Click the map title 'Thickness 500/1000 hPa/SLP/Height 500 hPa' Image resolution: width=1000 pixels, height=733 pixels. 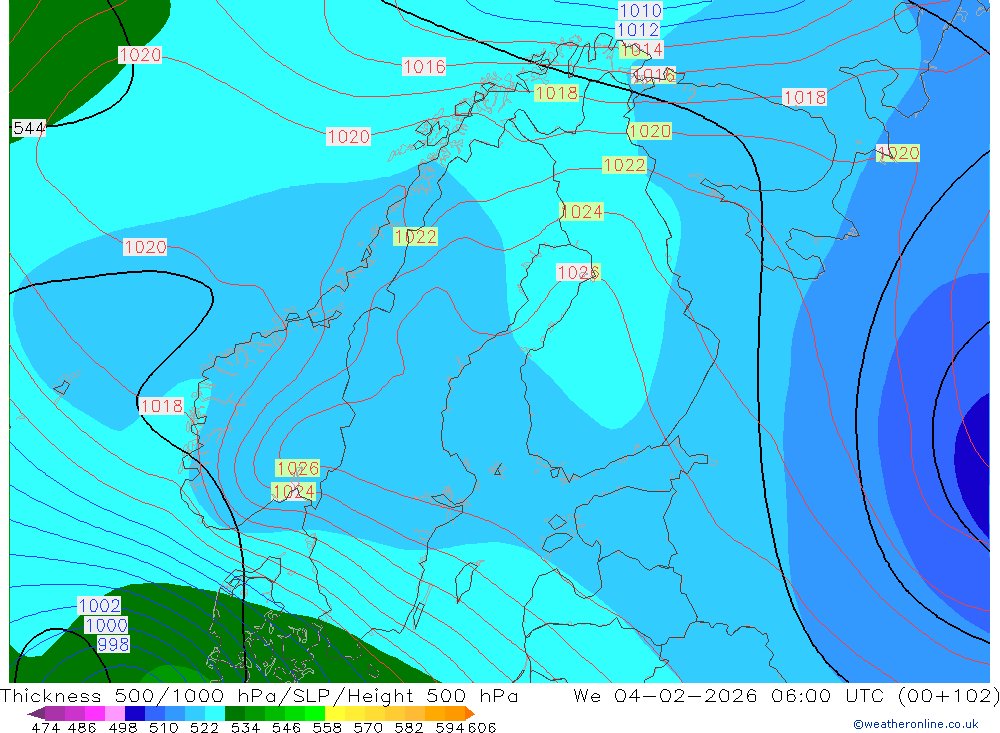coord(259,695)
